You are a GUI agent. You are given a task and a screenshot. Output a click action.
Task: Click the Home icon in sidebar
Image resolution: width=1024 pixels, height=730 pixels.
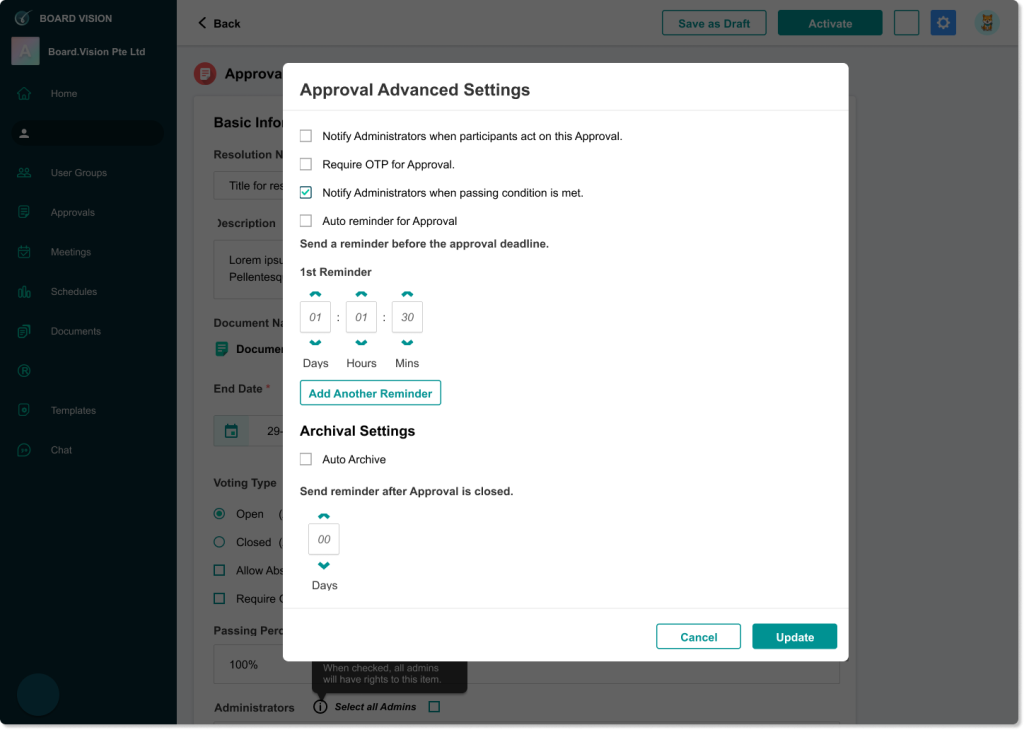point(24,94)
